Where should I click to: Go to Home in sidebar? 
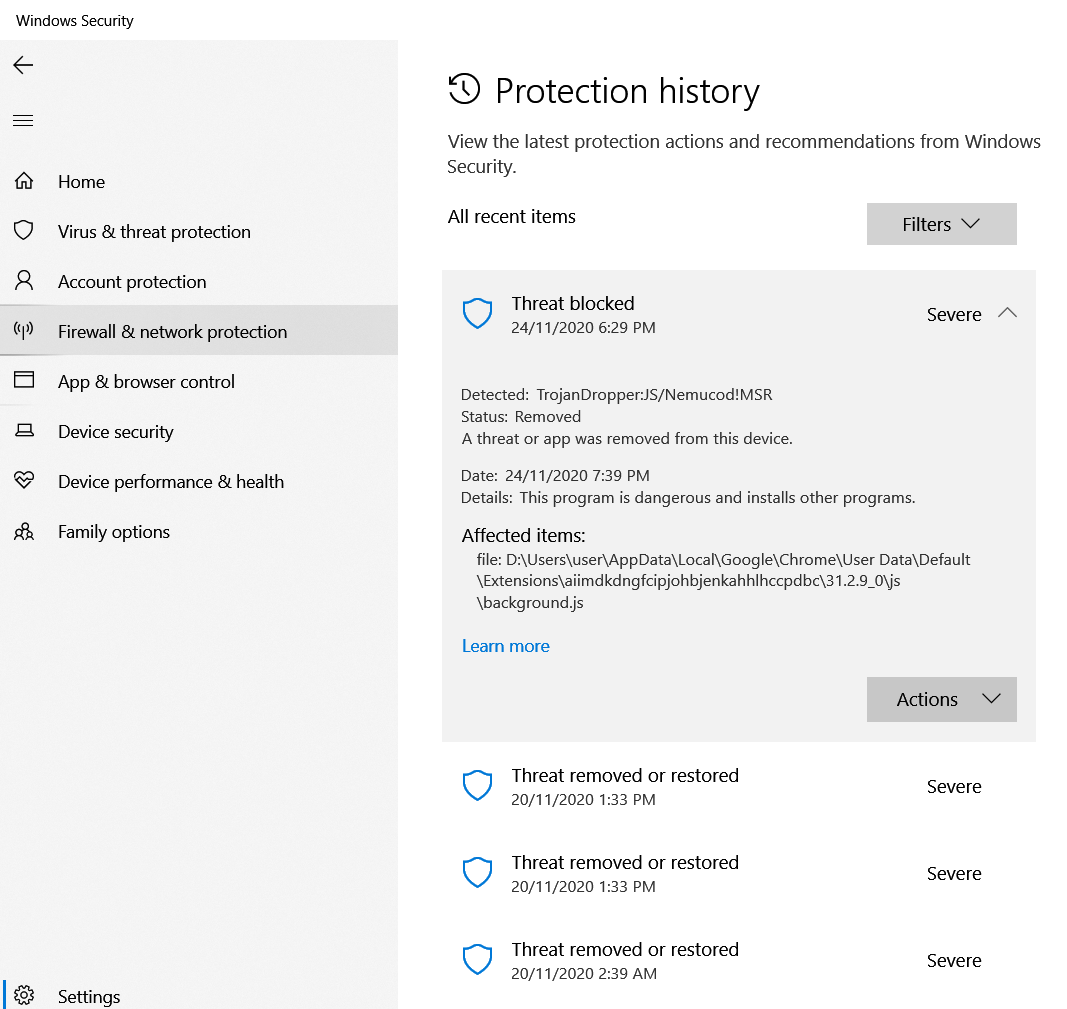(199, 182)
